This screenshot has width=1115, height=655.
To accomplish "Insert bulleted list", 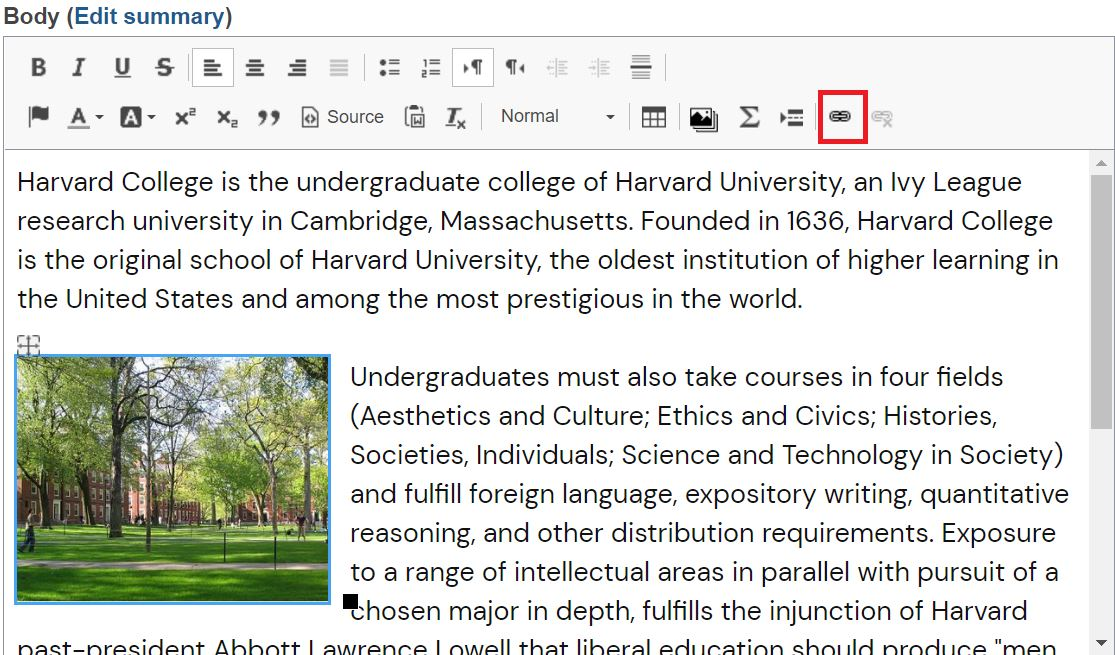I will [x=389, y=68].
